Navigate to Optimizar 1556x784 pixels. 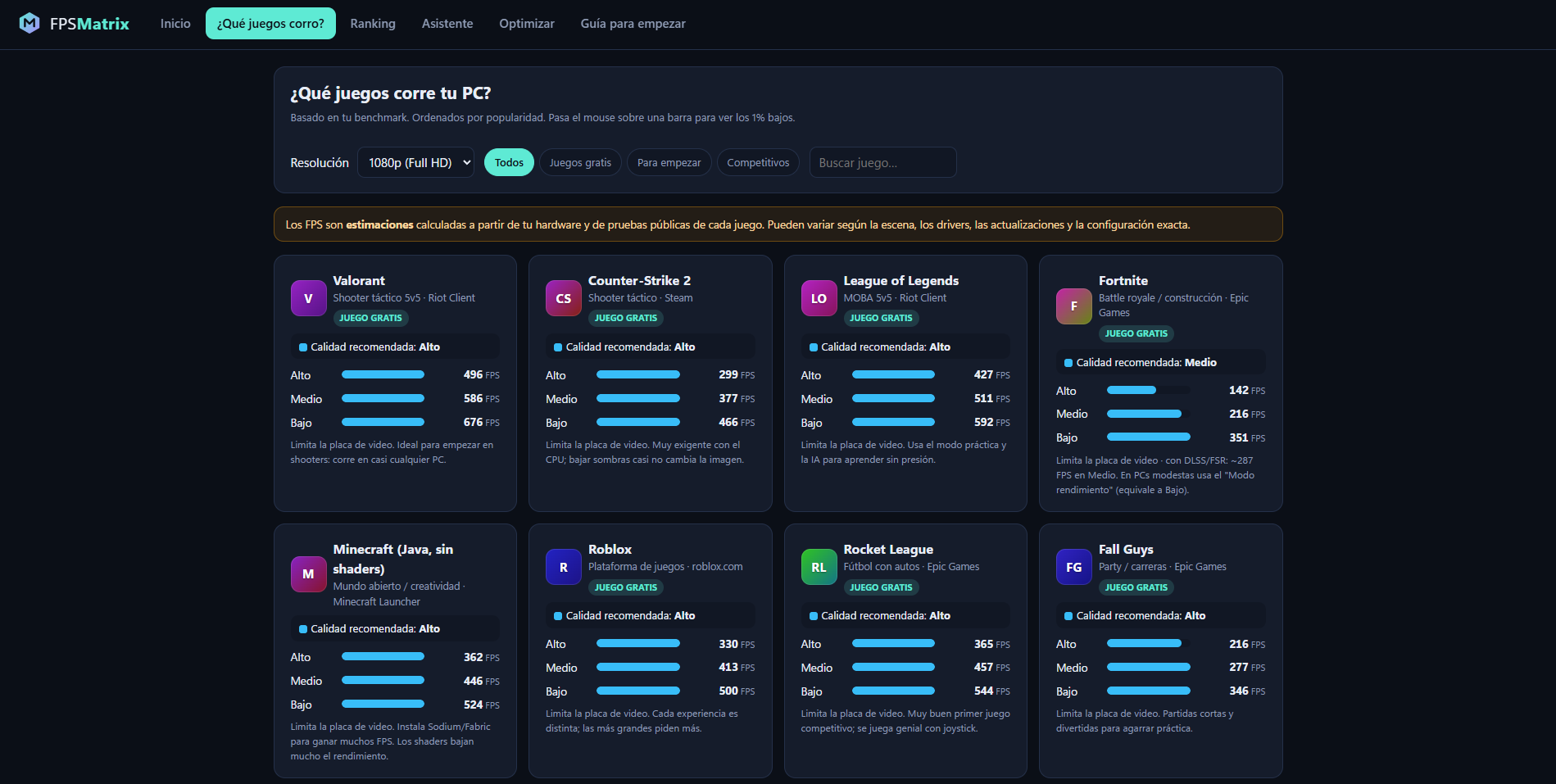(527, 24)
